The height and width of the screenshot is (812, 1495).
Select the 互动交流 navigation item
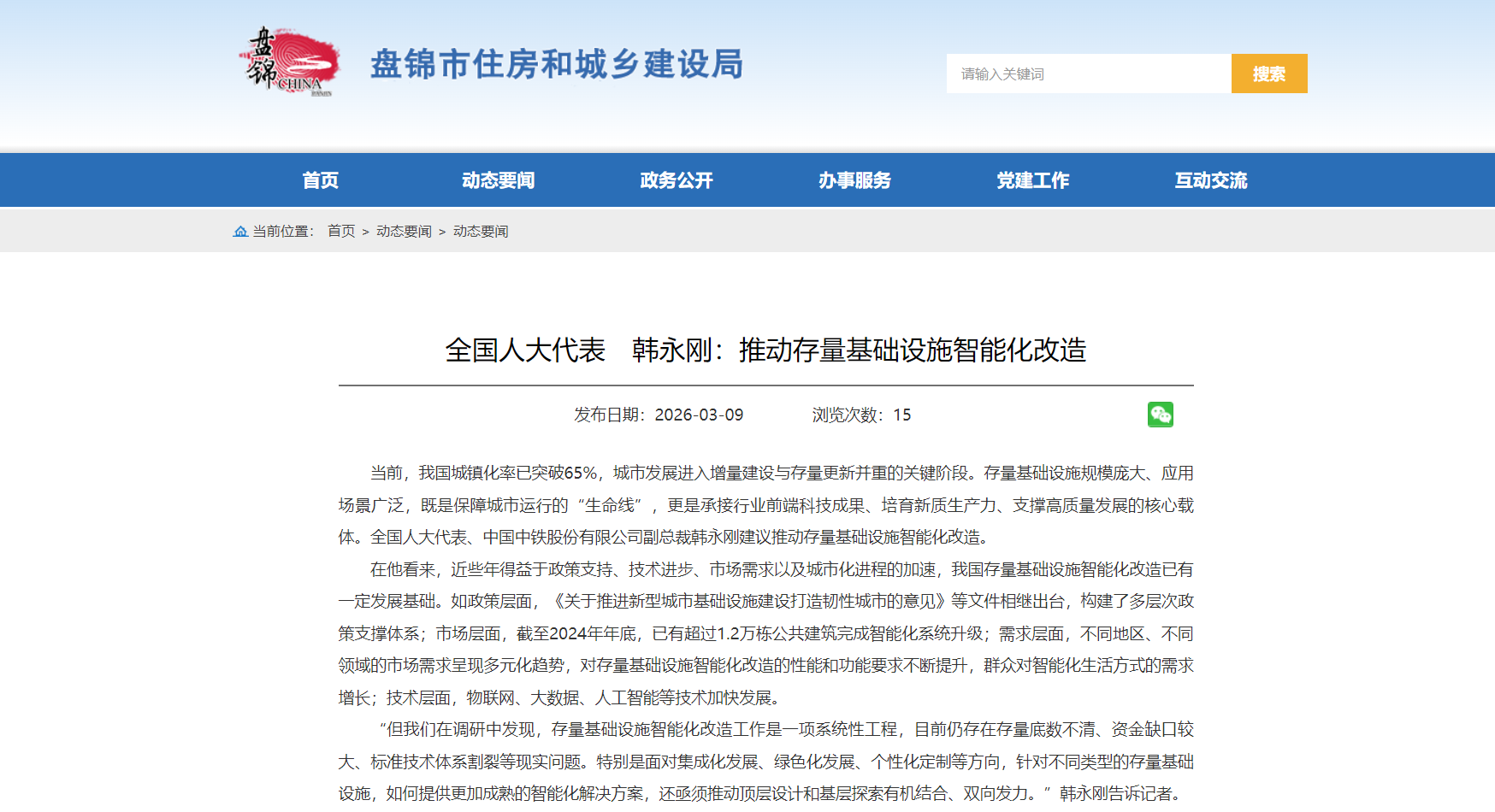(1210, 180)
